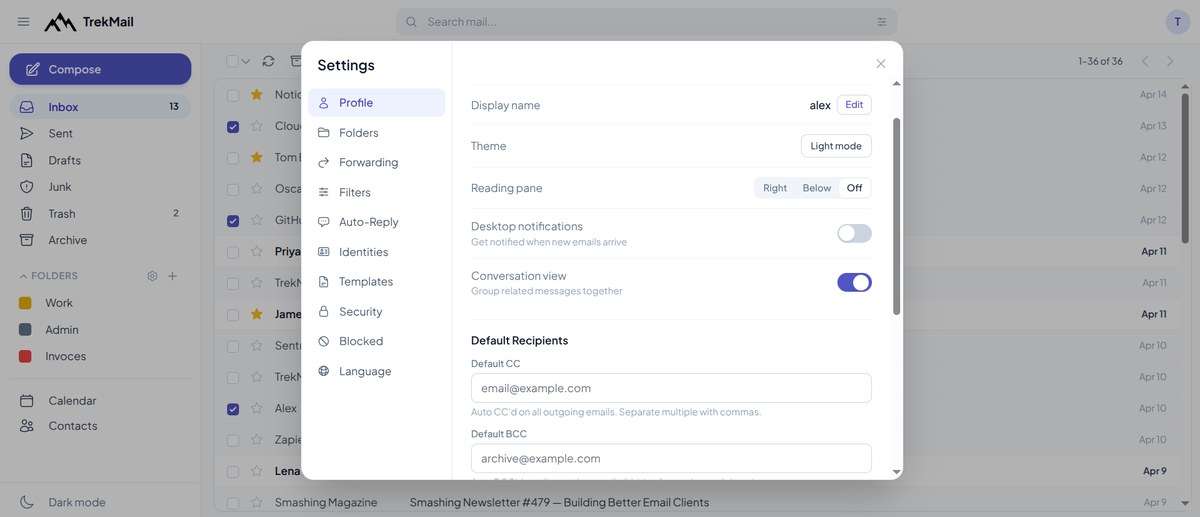Star the Lena message
The width and height of the screenshot is (1200, 517).
[x=257, y=471]
